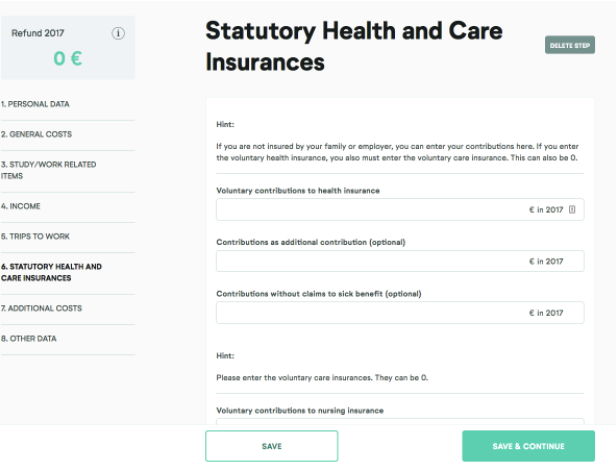Screen dimensions: 616x463
Task: Select Statutory Health and Care Insurances step
Action: 51,272
